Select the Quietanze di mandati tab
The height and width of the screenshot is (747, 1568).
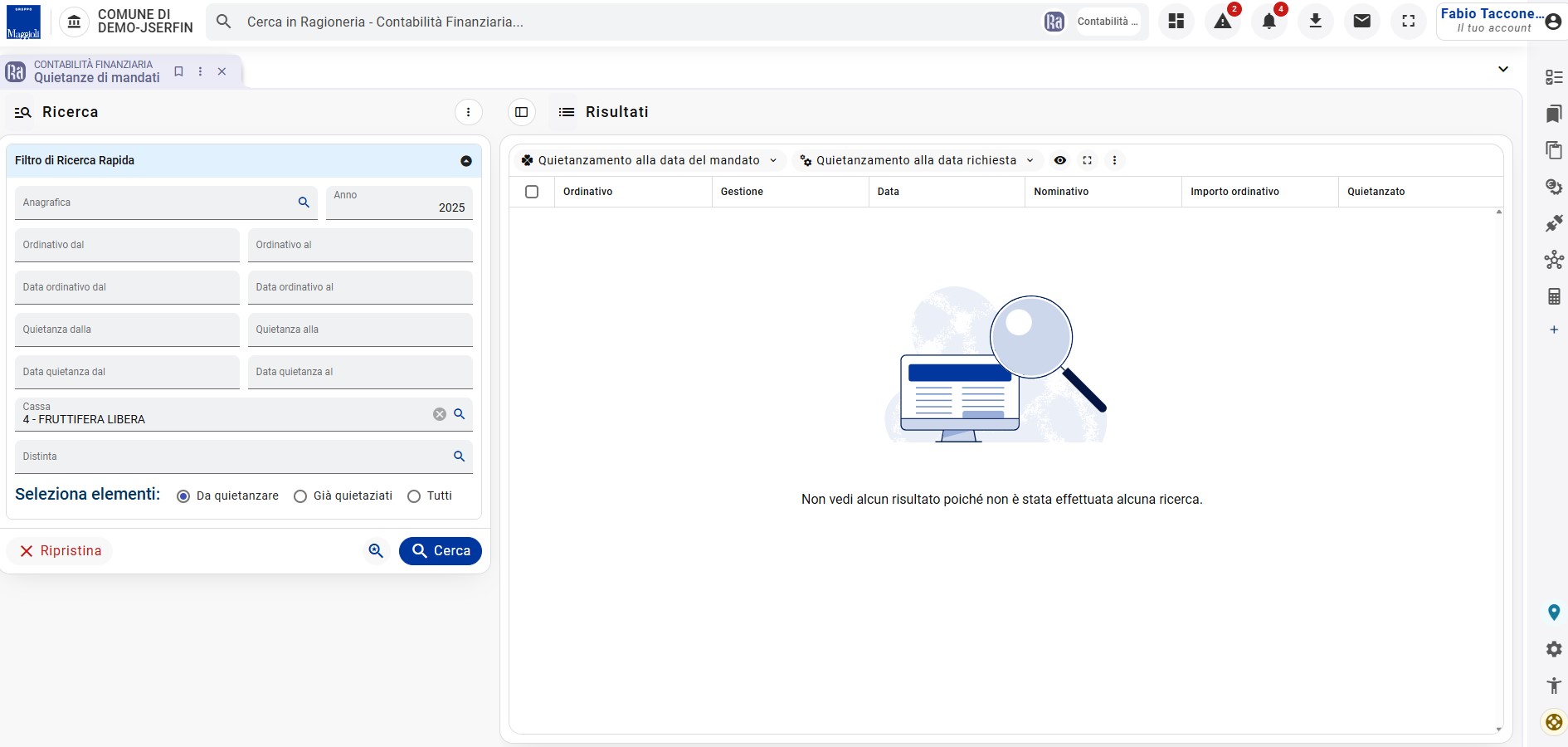pos(96,71)
